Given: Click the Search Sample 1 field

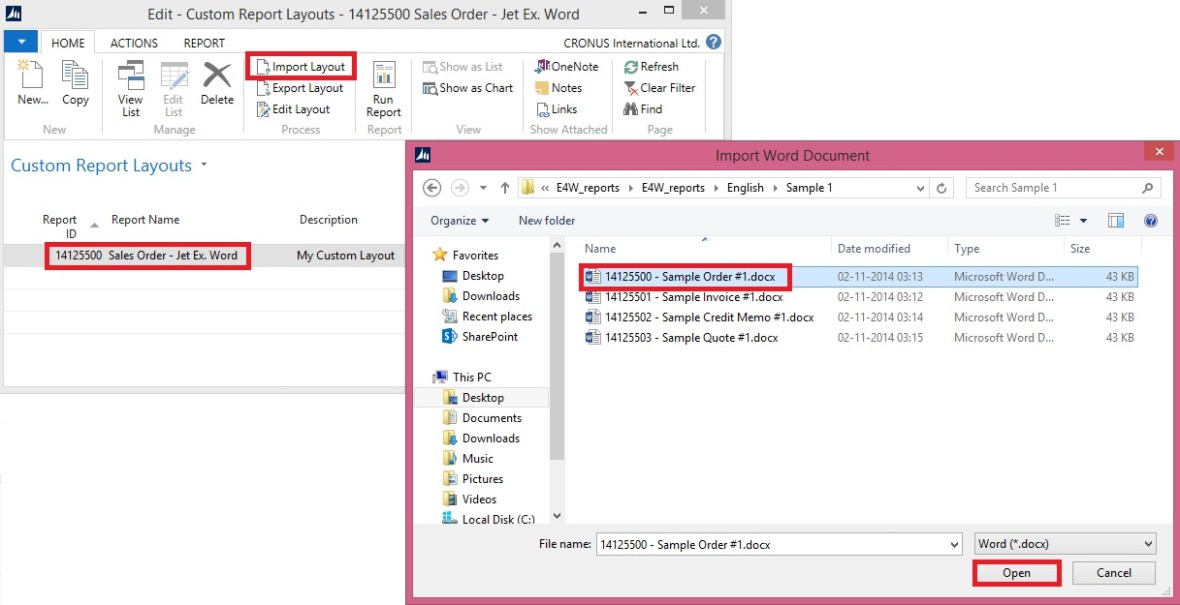Looking at the screenshot, I should click(x=1055, y=188).
